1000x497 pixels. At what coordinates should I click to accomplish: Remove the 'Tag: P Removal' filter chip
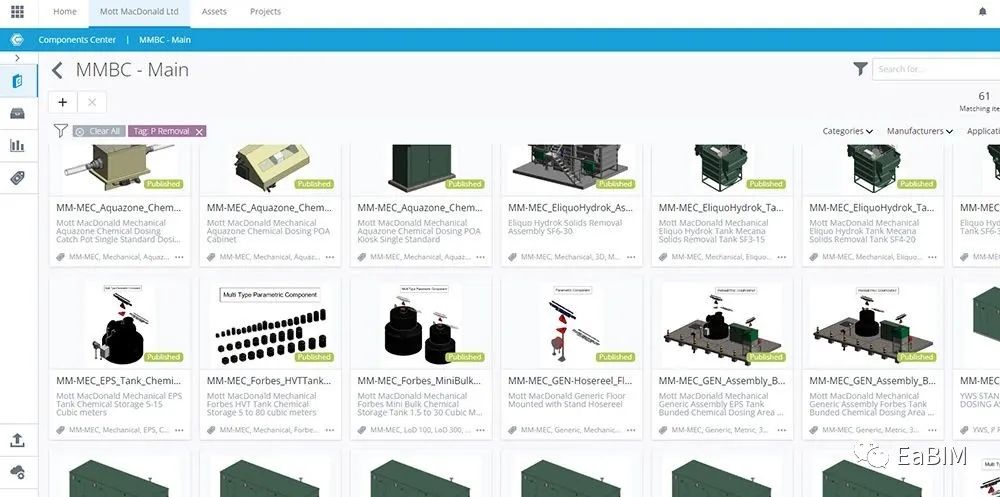[x=200, y=131]
